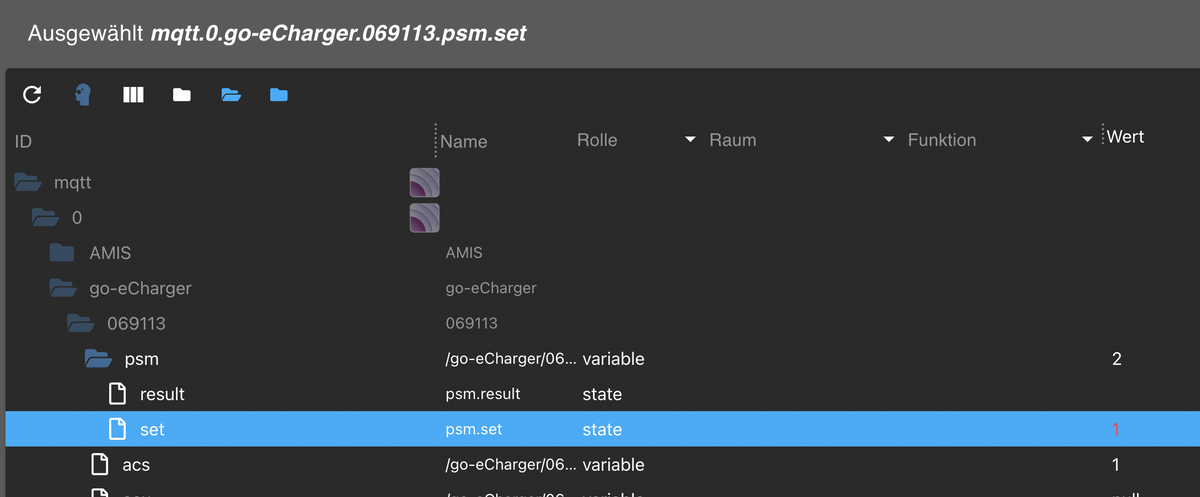Screen dimensions: 1200x497
Task: Open the column configuration icon
Action: pos(133,95)
